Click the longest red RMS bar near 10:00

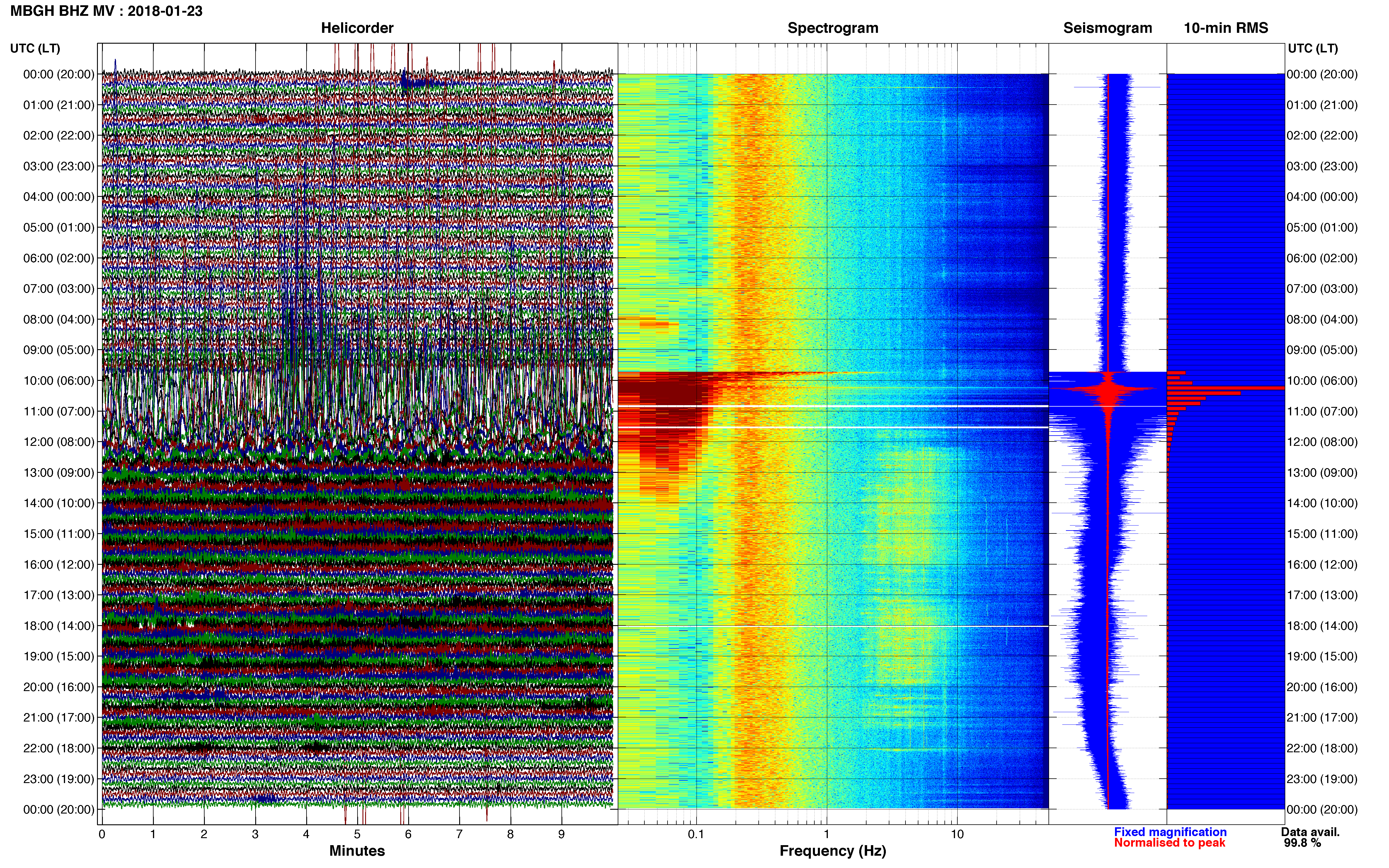[x=1226, y=388]
